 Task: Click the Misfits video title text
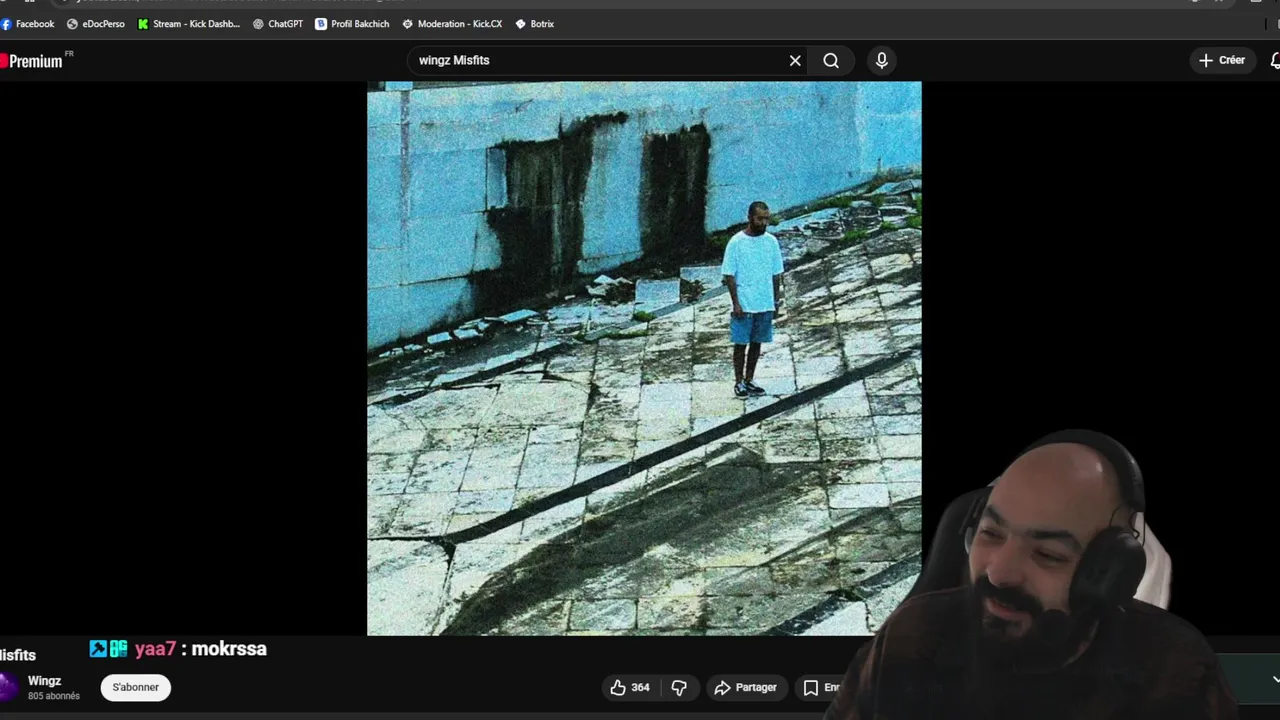tap(18, 655)
